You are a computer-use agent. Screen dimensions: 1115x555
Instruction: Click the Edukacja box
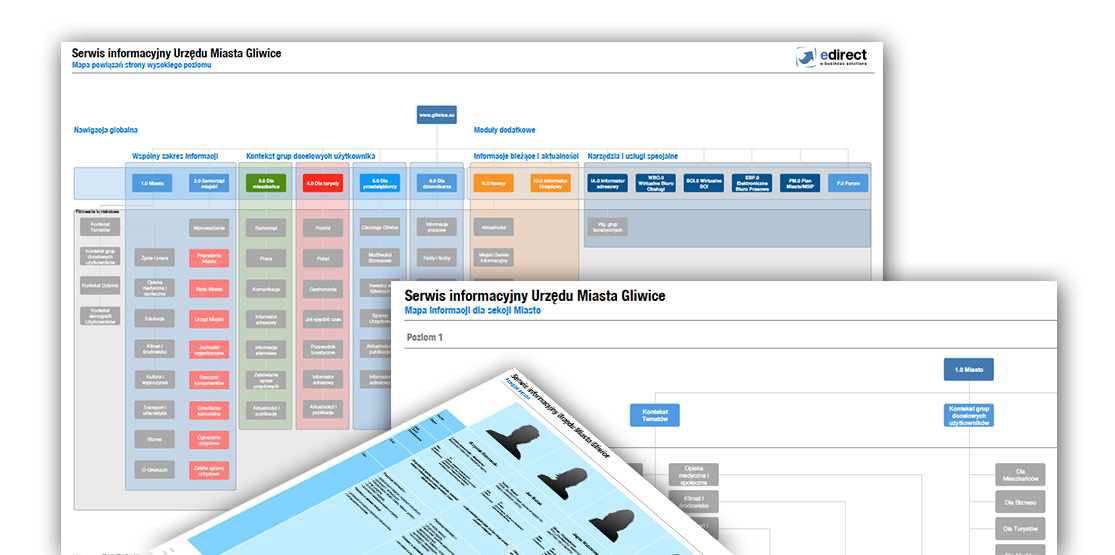[x=154, y=318]
